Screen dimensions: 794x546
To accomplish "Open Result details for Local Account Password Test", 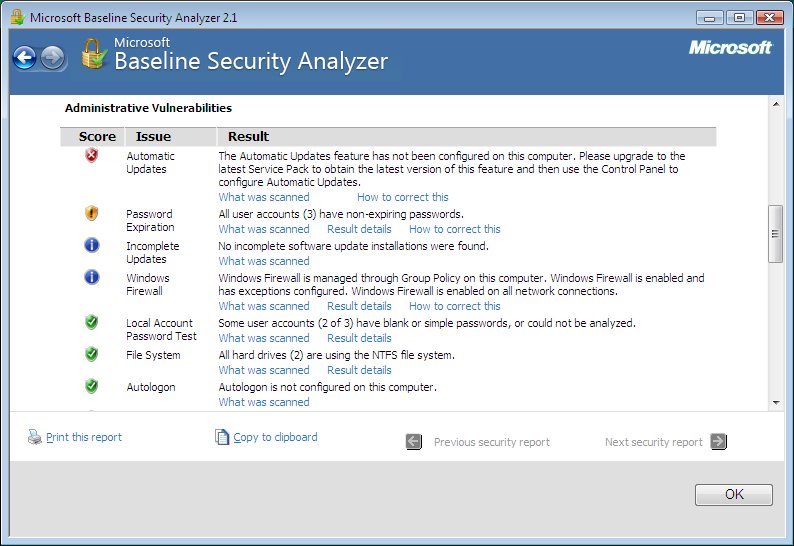I will pos(359,338).
